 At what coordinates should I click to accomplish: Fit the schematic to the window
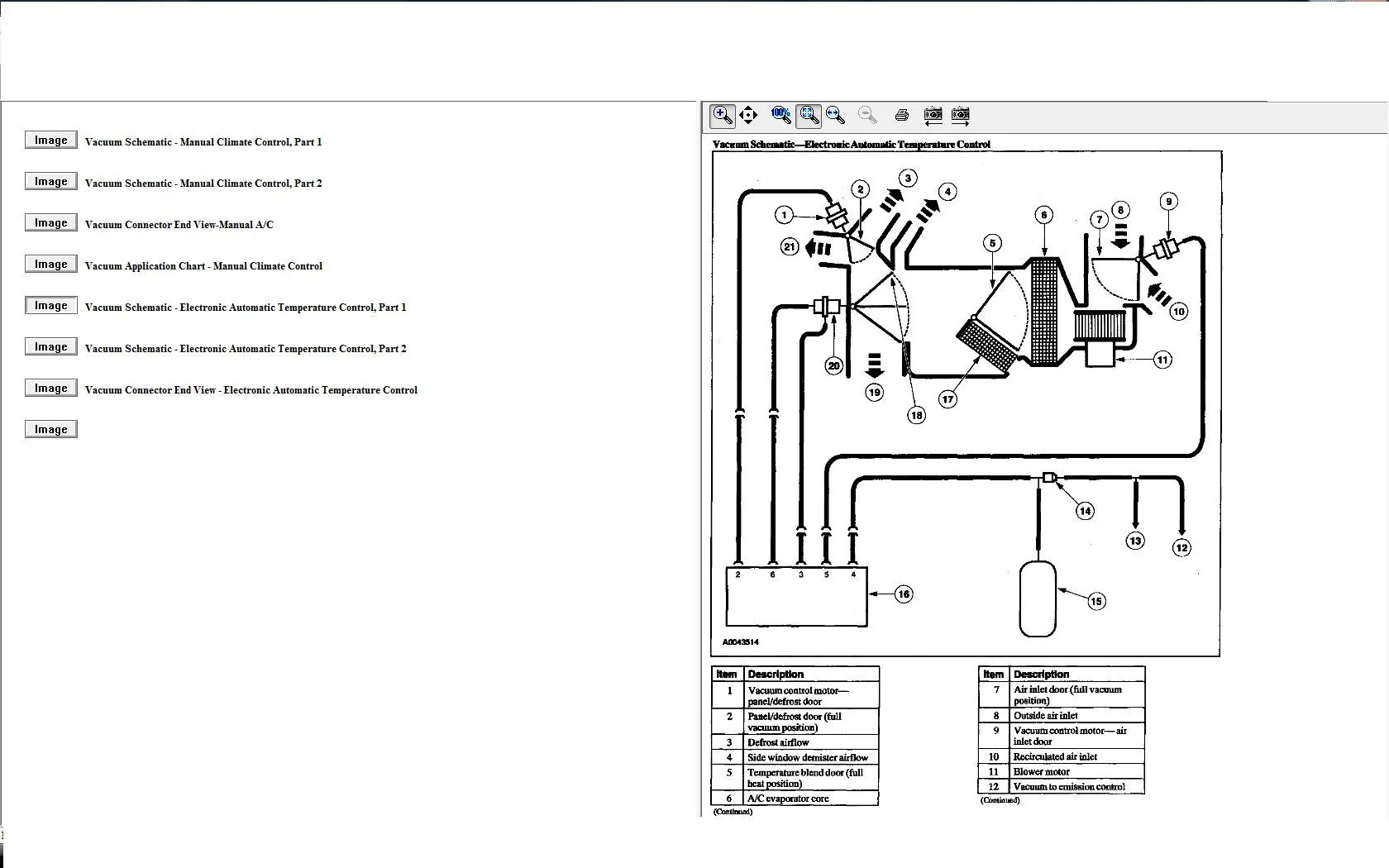tap(809, 116)
